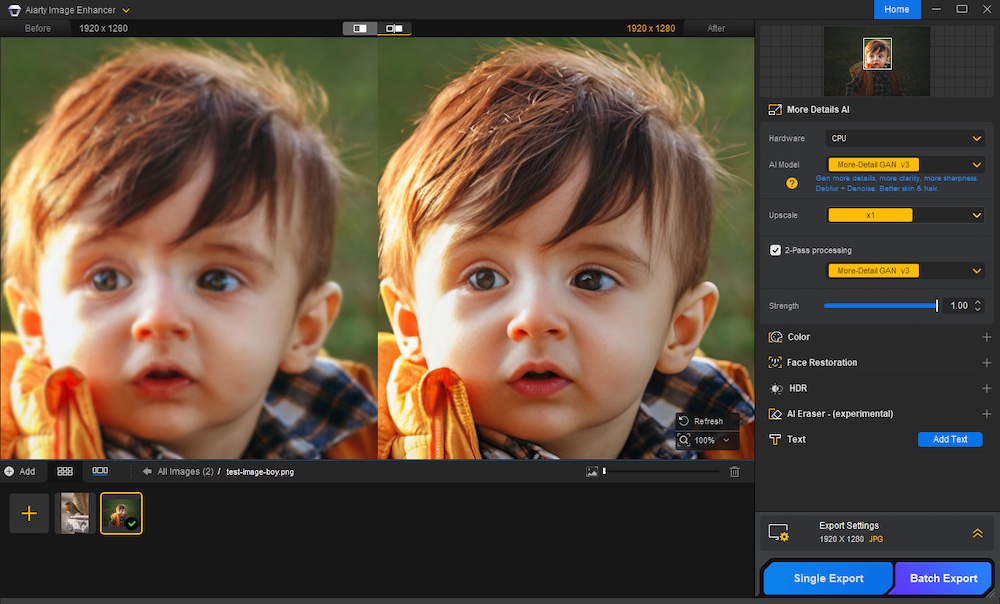
Task: Go to the Home tab
Action: pyautogui.click(x=897, y=9)
